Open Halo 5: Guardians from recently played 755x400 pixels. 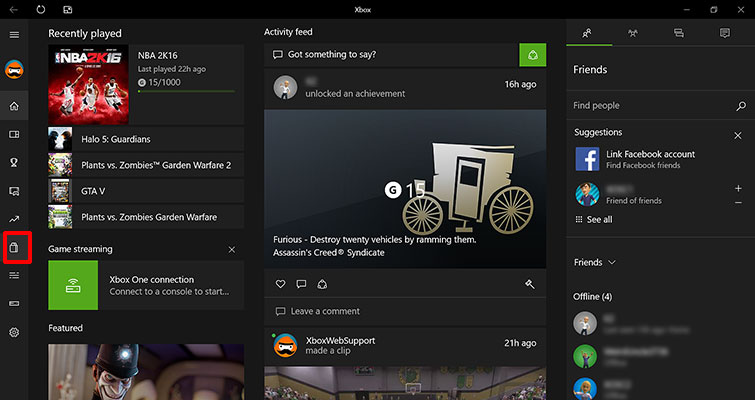146,140
